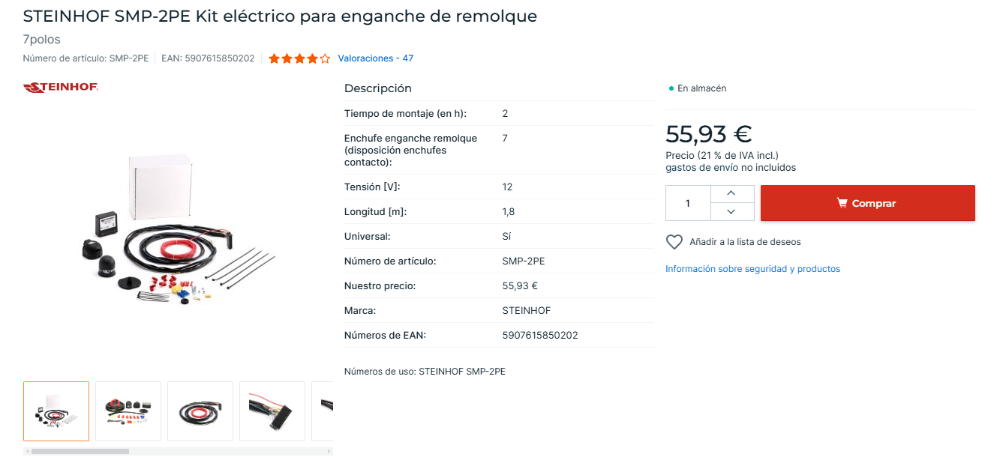The height and width of the screenshot is (469, 1000).
Task: Click the thumbnail strip horizontal scrollbar handle
Action: [x=80, y=452]
